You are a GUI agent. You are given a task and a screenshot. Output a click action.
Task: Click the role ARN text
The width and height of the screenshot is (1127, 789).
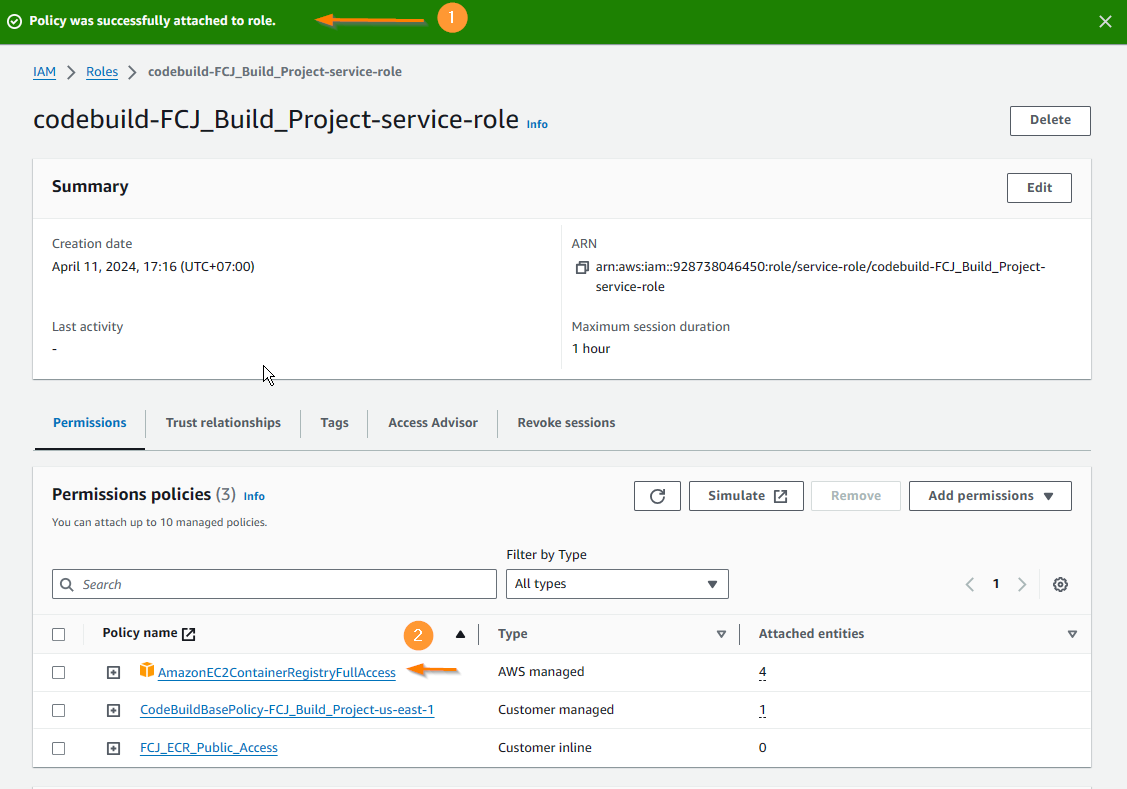pyautogui.click(x=820, y=277)
